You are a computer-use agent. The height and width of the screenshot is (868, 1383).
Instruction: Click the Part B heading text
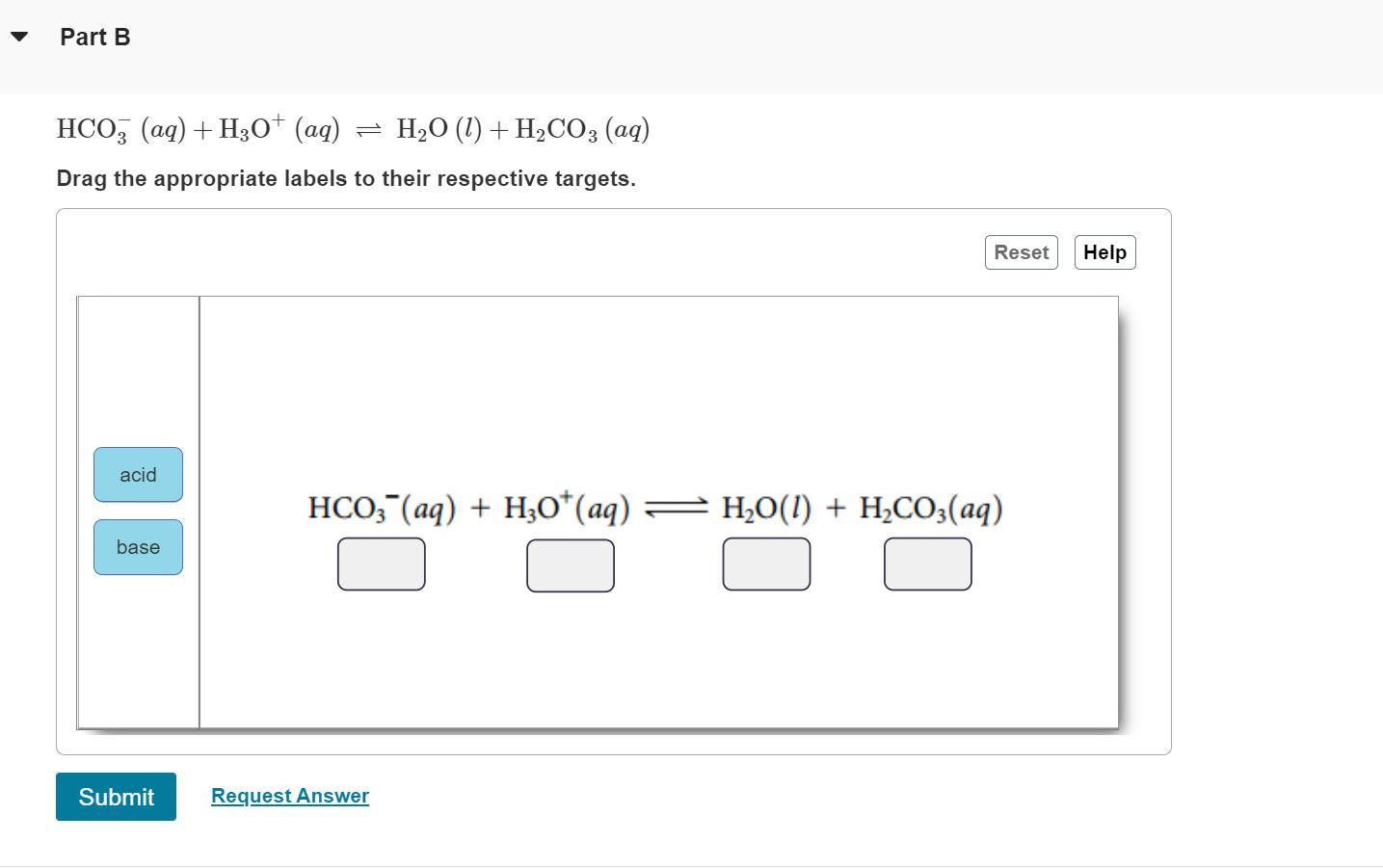tap(94, 37)
